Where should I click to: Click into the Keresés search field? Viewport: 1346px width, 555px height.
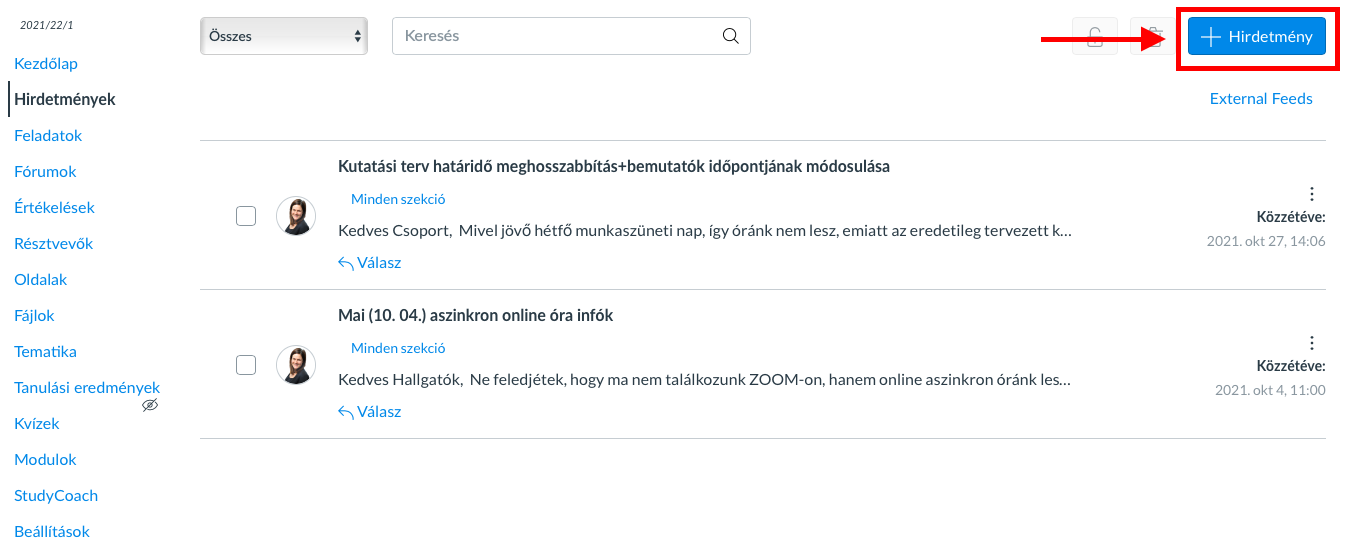point(571,36)
